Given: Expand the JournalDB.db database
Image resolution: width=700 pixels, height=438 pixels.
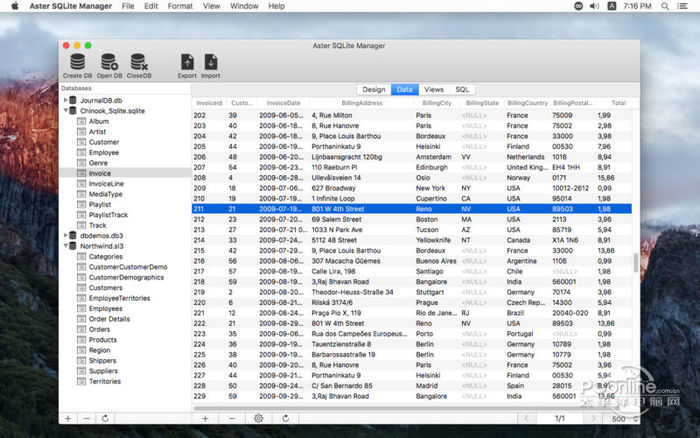Looking at the screenshot, I should coord(66,100).
